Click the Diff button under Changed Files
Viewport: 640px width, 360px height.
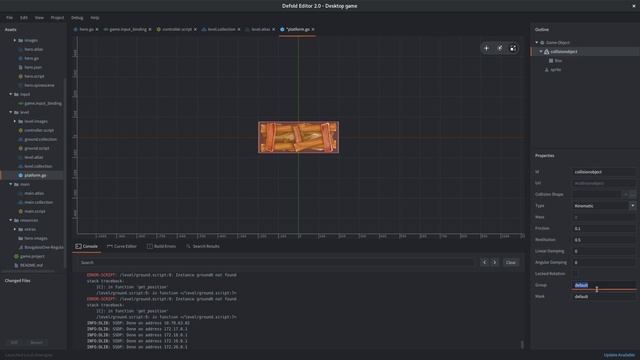[14, 342]
